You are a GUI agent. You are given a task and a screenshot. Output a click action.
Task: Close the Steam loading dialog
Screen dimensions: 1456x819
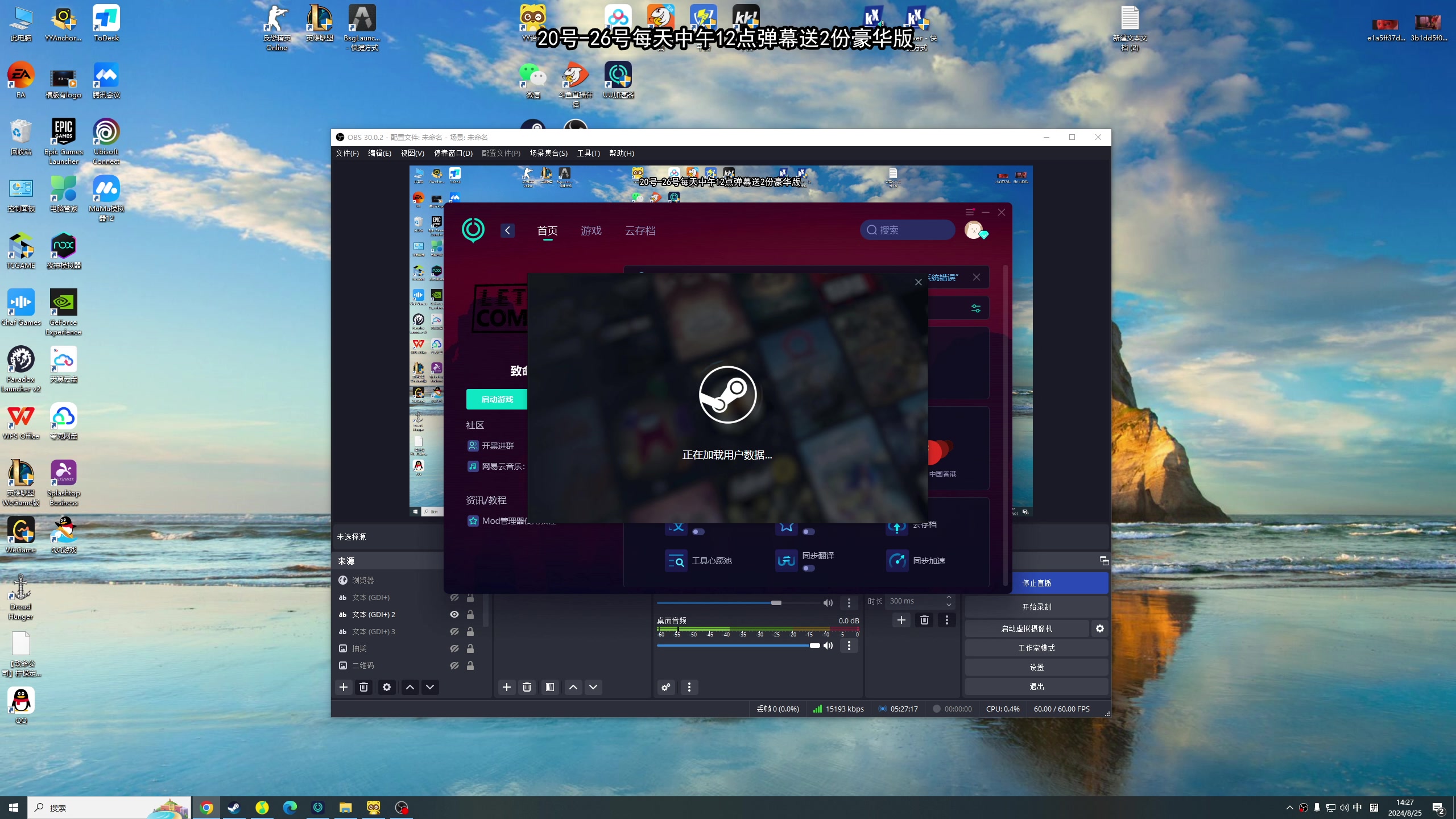[918, 282]
